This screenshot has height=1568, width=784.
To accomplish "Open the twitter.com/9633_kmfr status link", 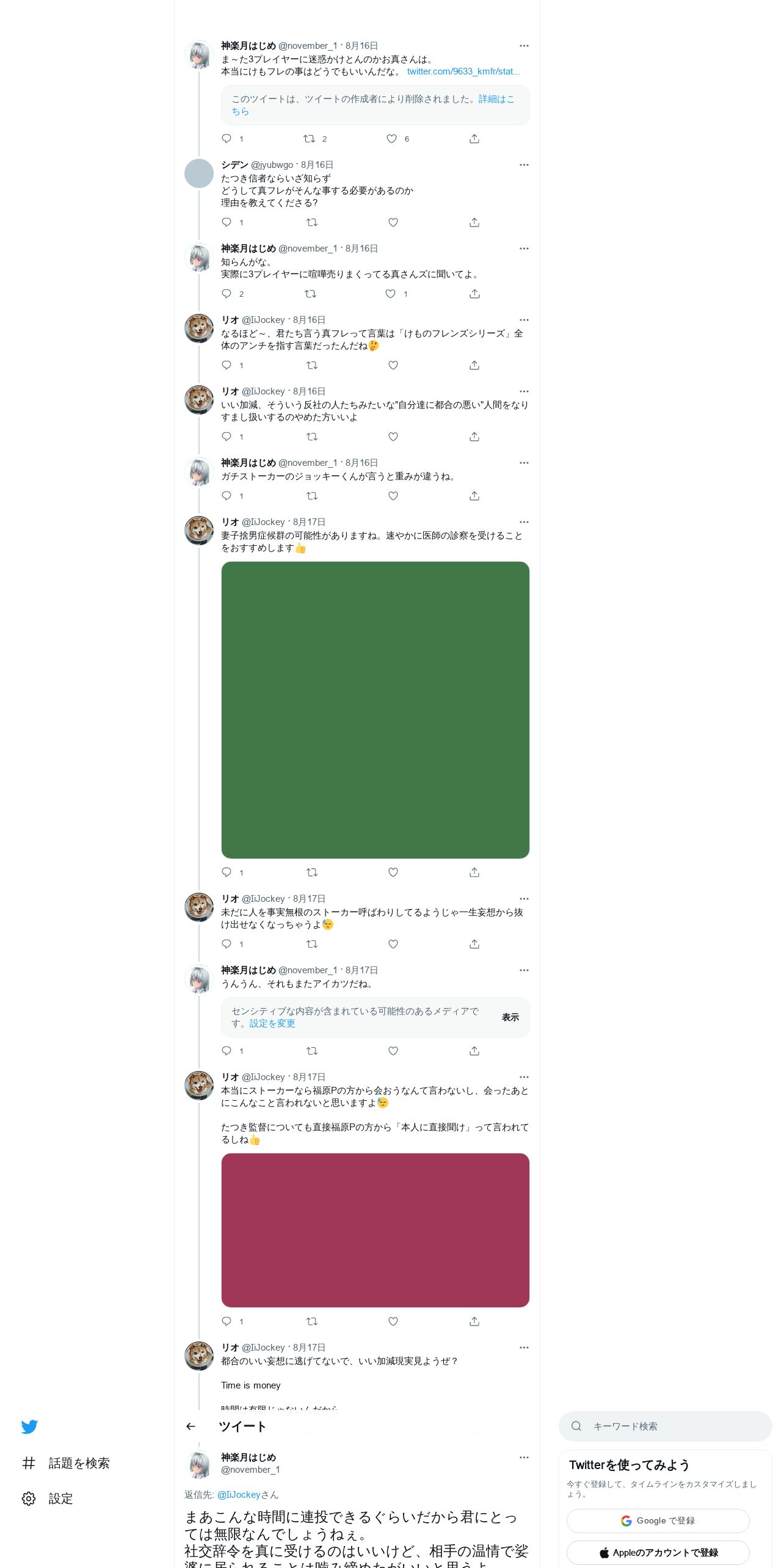I will 463,71.
